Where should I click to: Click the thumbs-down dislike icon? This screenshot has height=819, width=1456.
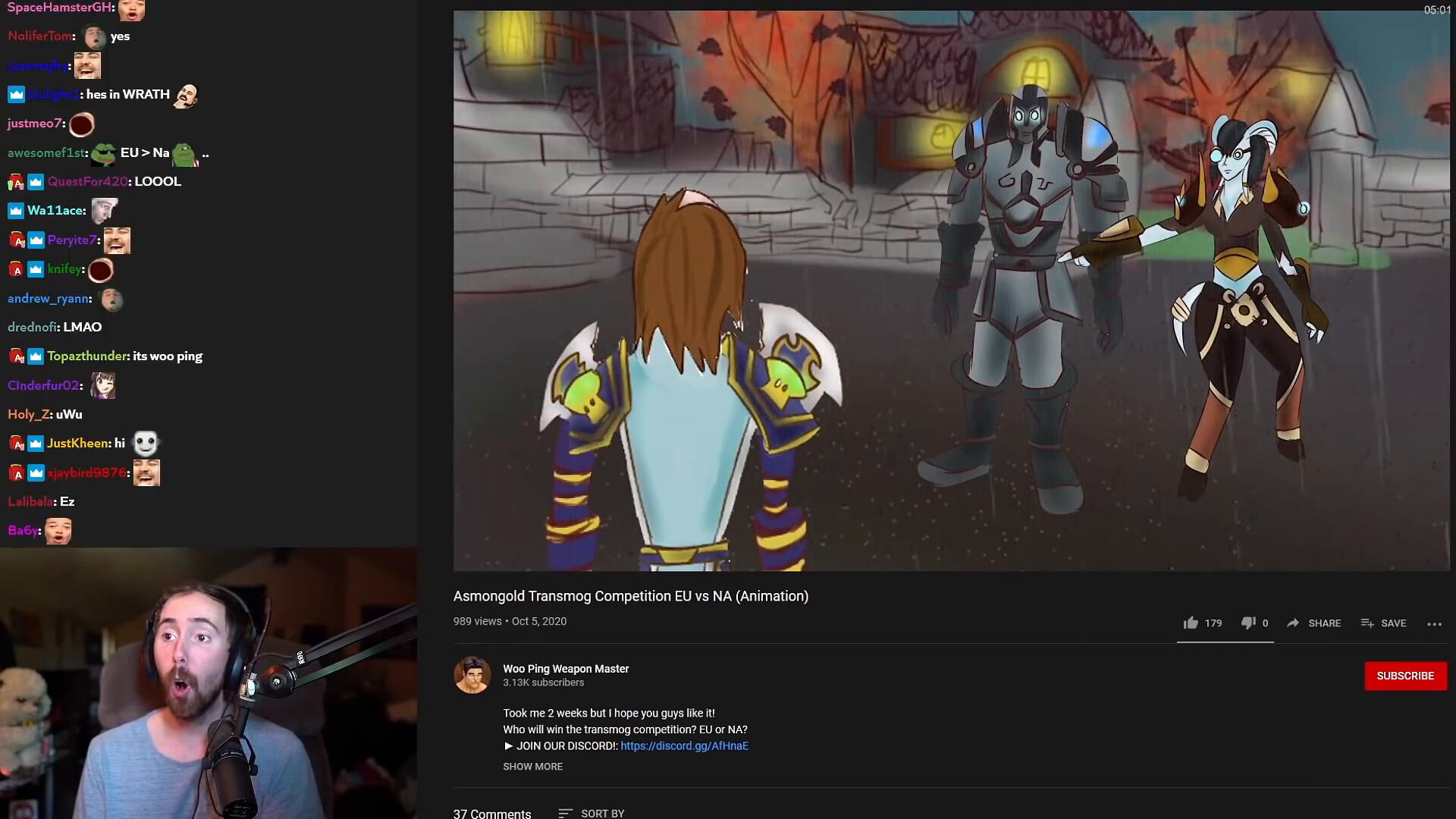[1247, 623]
